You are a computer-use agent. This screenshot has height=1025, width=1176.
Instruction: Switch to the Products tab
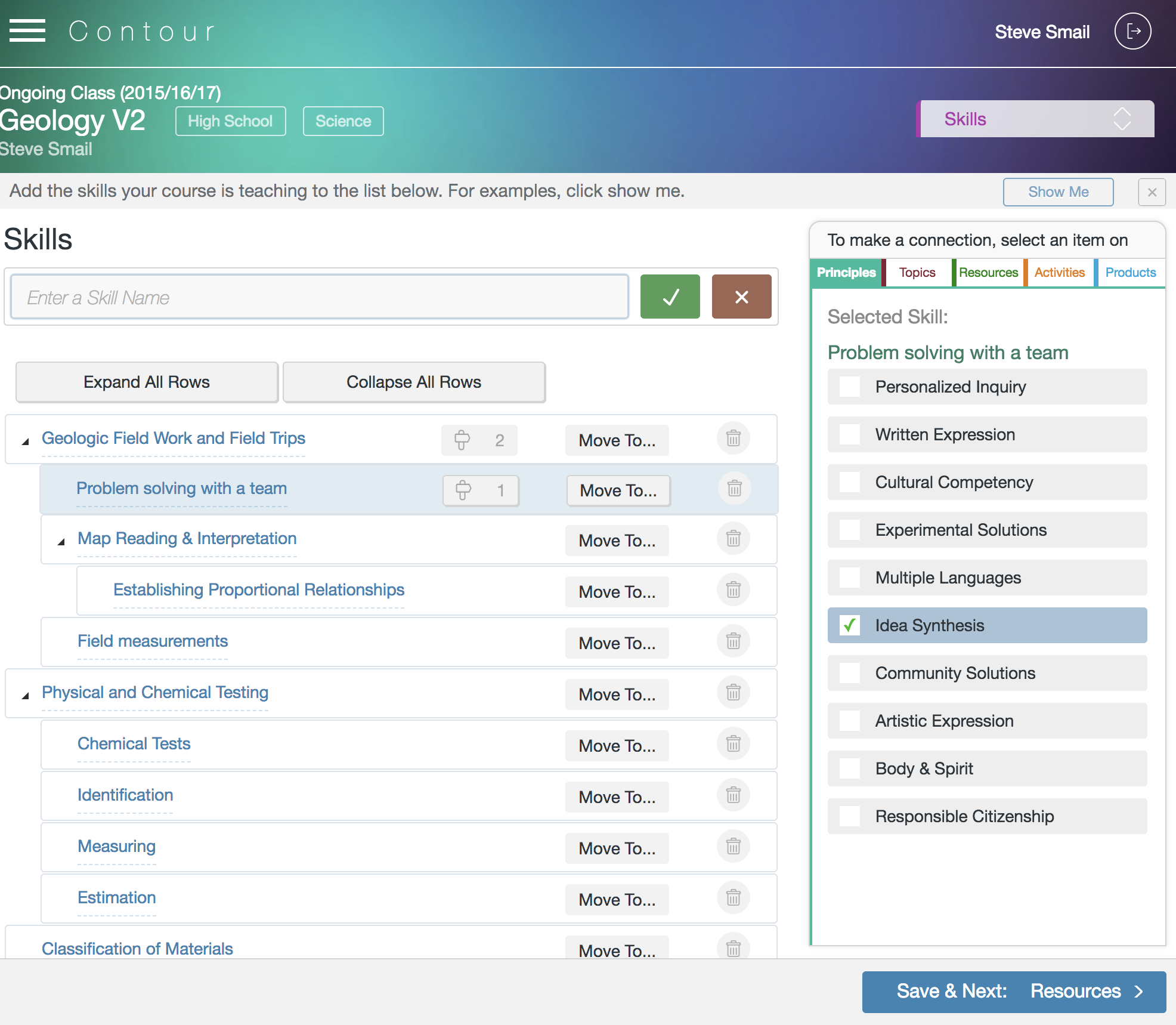(1130, 273)
